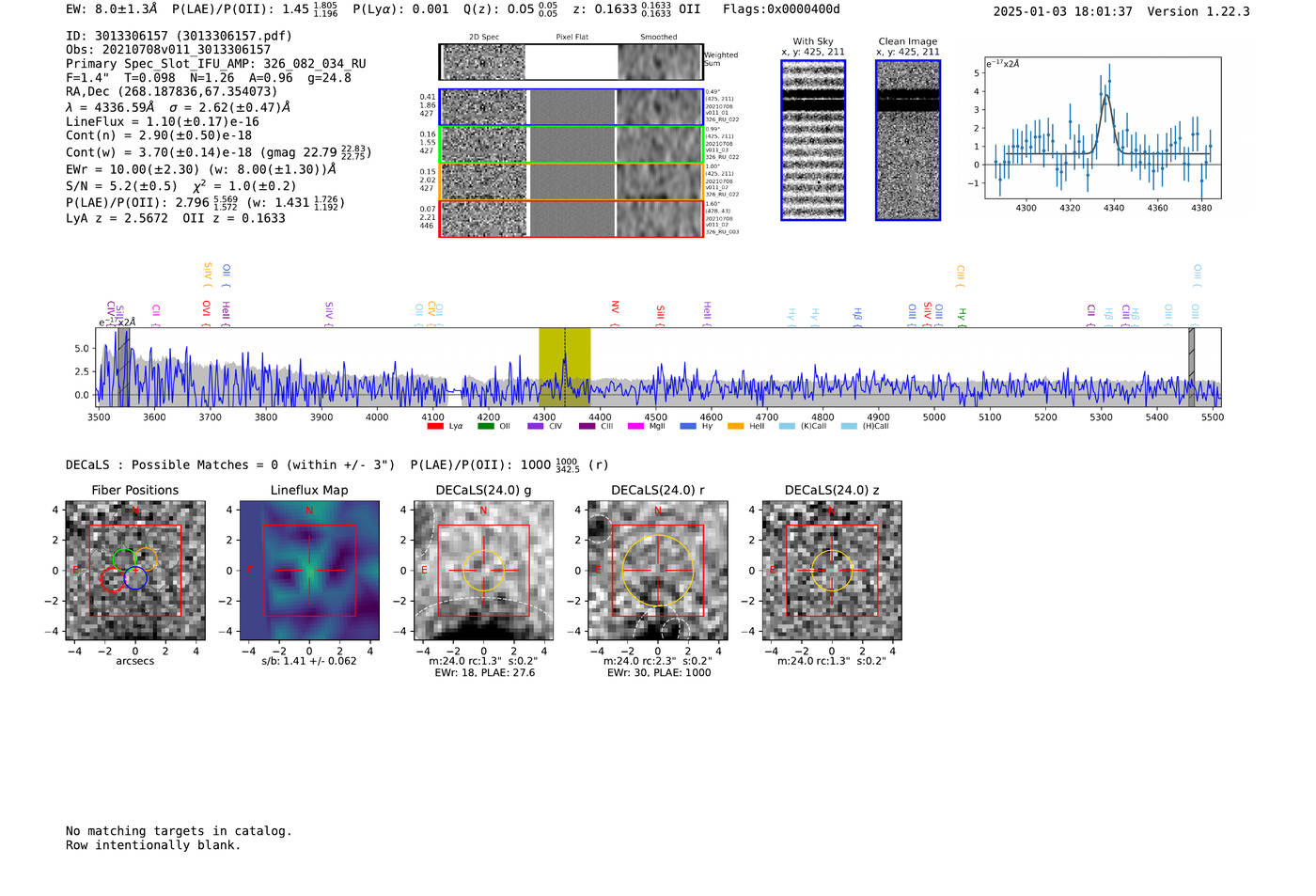Select the green-bordered 2D fiber spectrum row
Viewport: 1316px width, 896px height.
[x=572, y=145]
